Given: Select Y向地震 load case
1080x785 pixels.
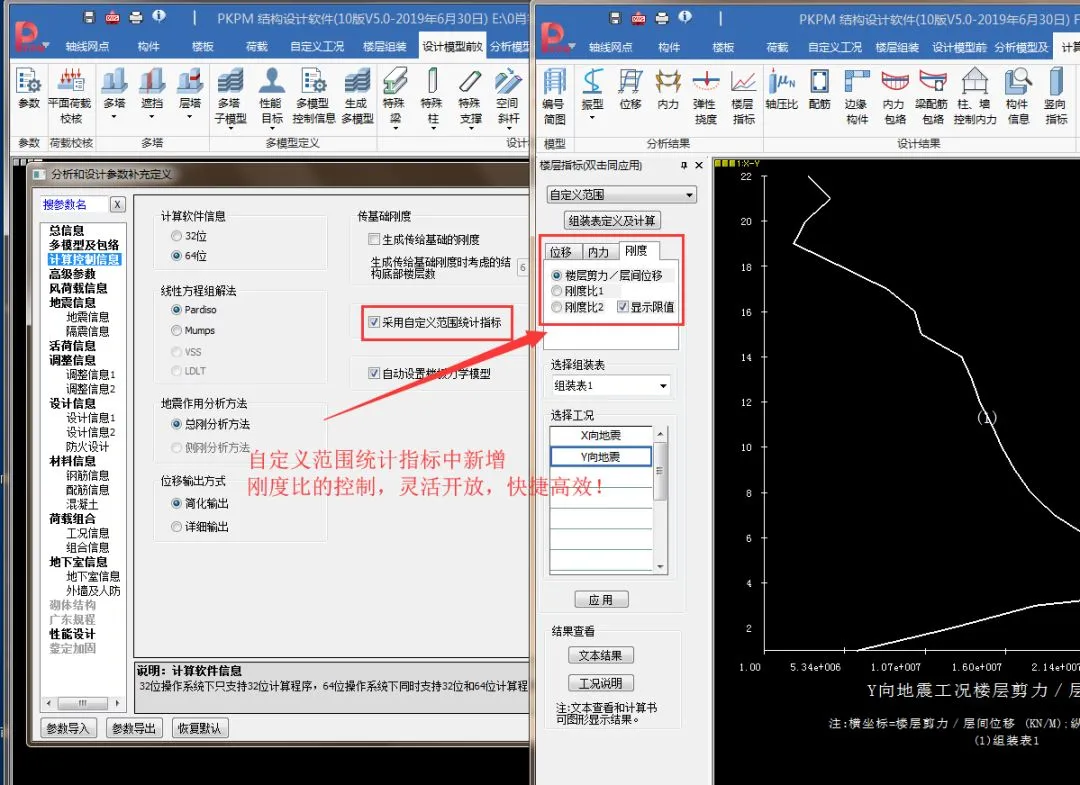Looking at the screenshot, I should click(601, 457).
